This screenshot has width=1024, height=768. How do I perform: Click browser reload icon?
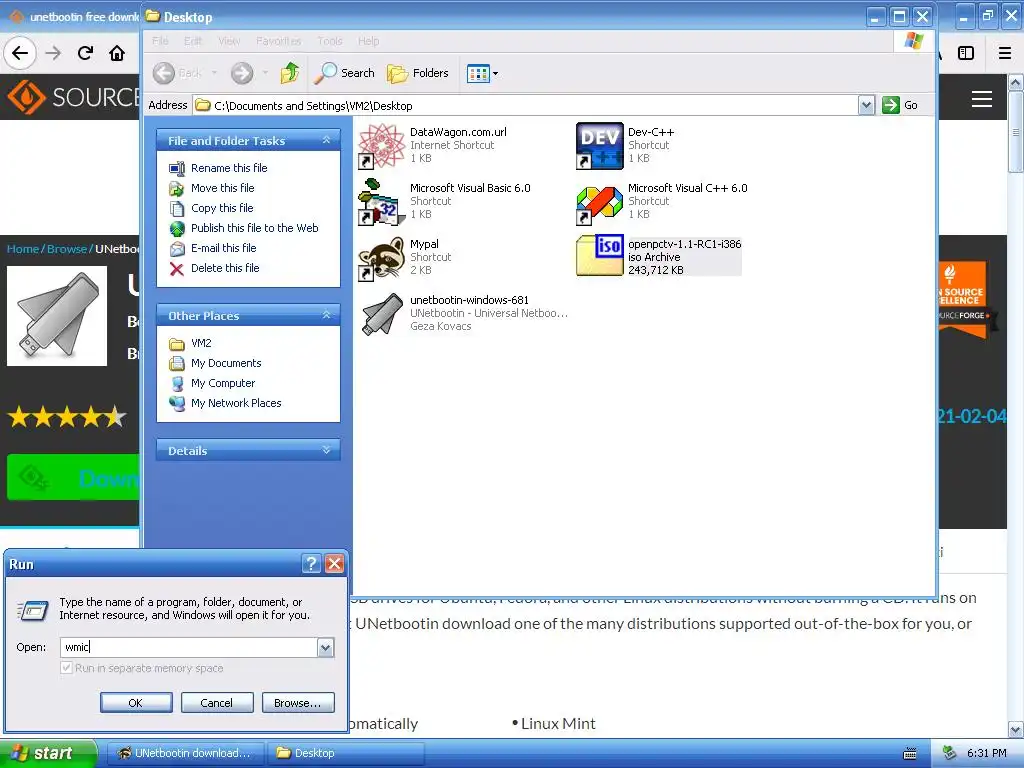click(x=85, y=53)
